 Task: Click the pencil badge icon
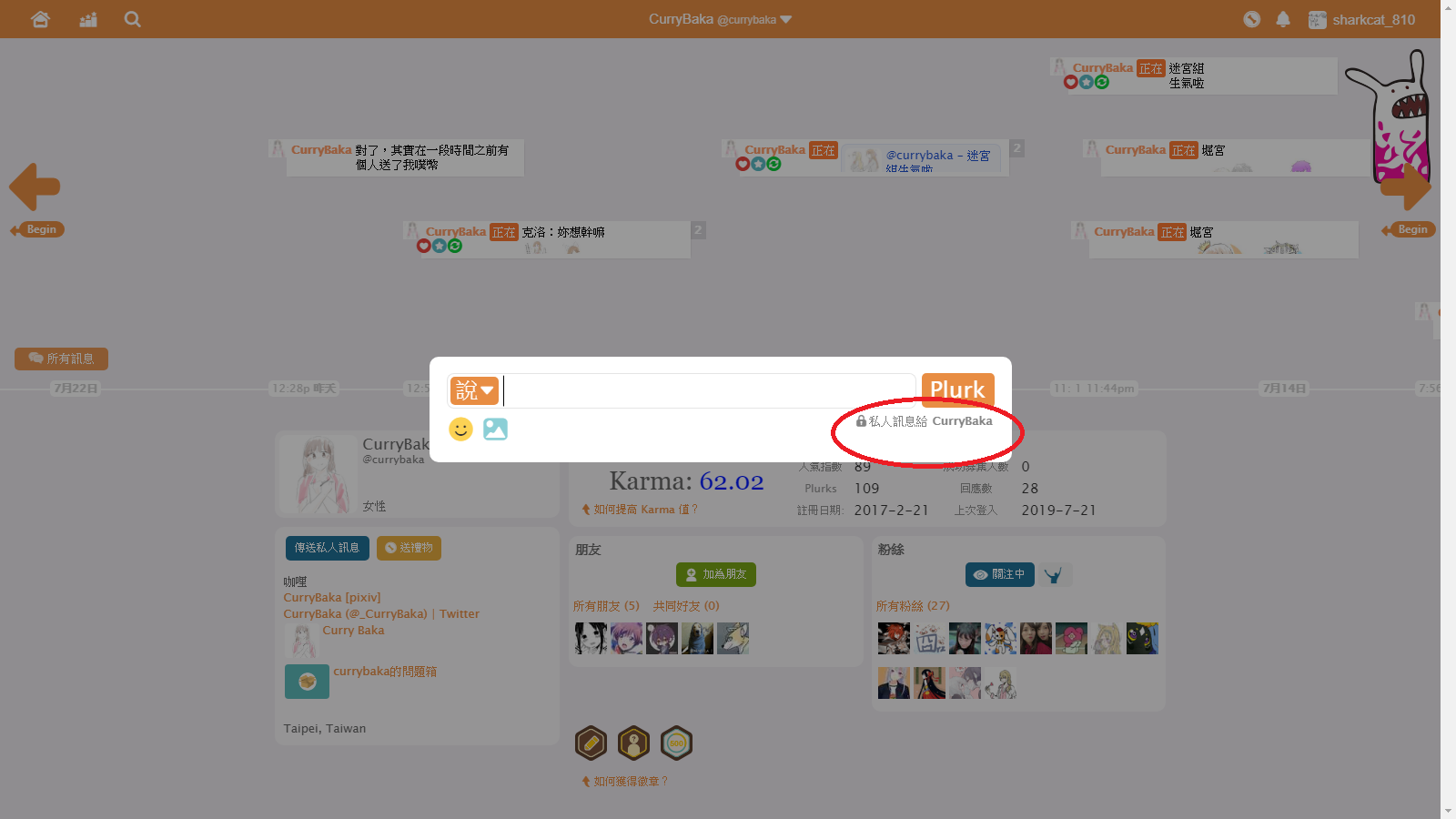click(591, 743)
